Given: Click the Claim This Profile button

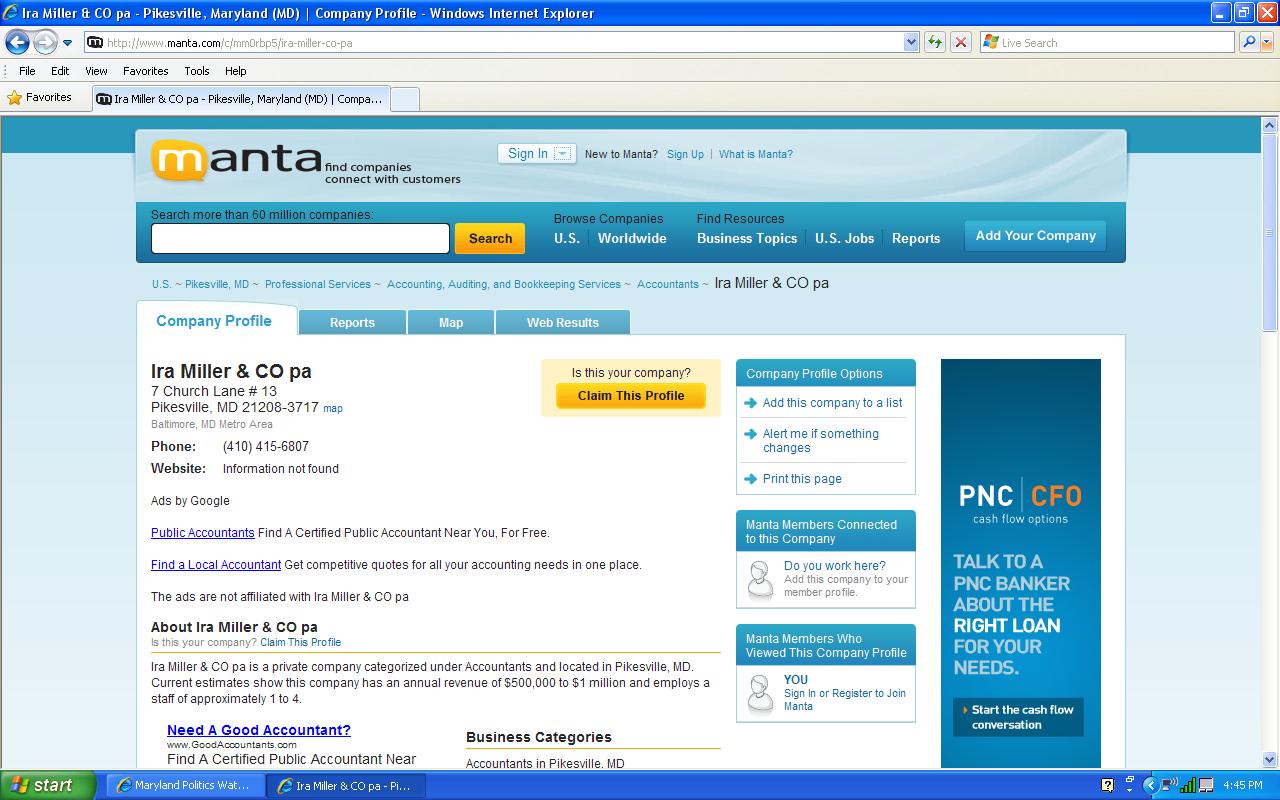Looking at the screenshot, I should pyautogui.click(x=631, y=395).
